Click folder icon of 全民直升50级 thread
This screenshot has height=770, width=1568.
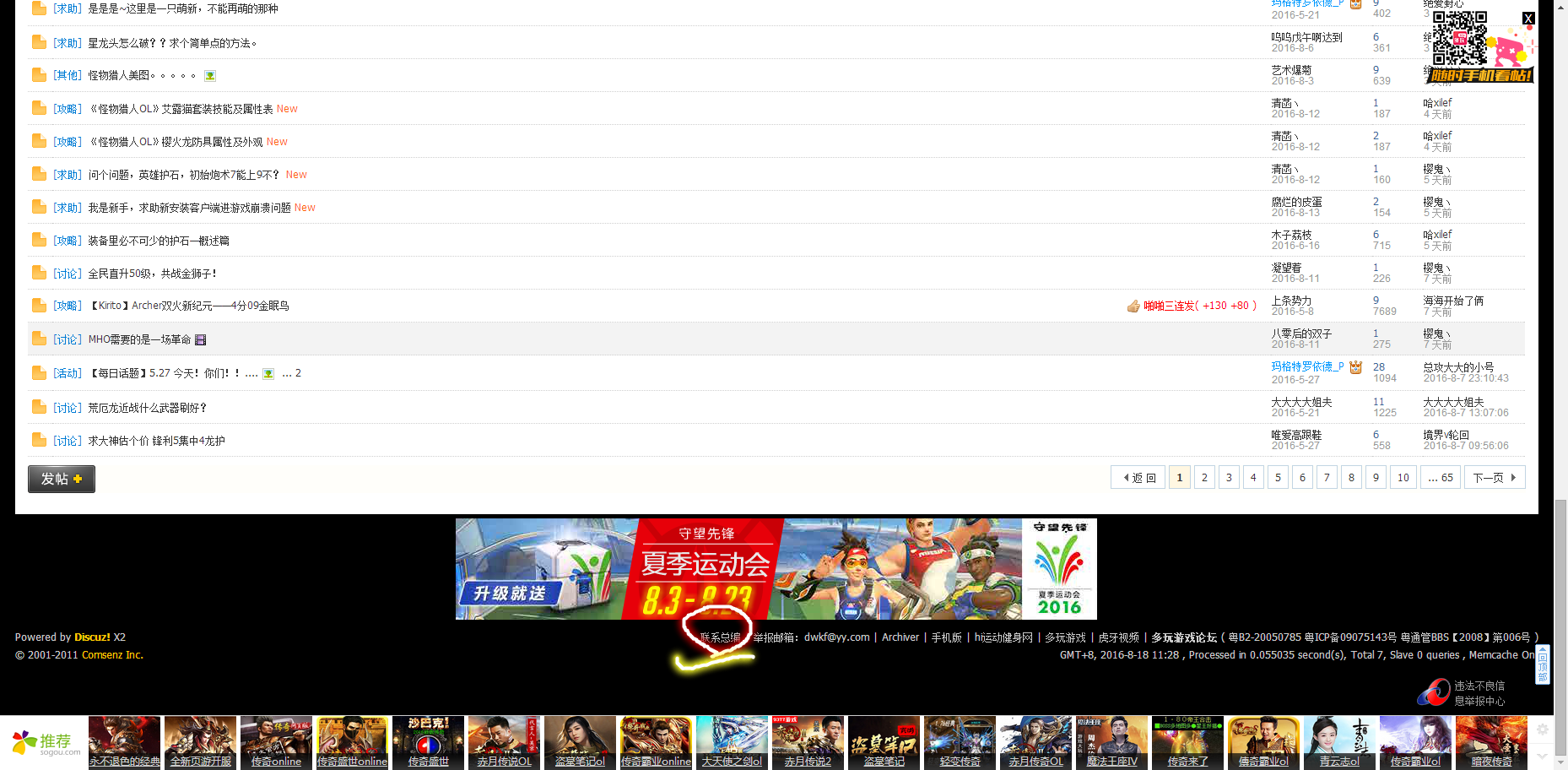(39, 273)
